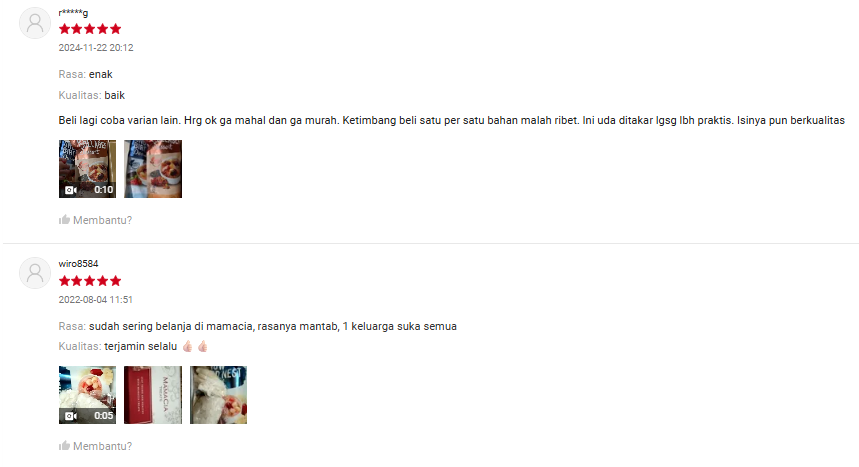Click the Membantu? link under second review
859x467 pixels.
(x=102, y=446)
